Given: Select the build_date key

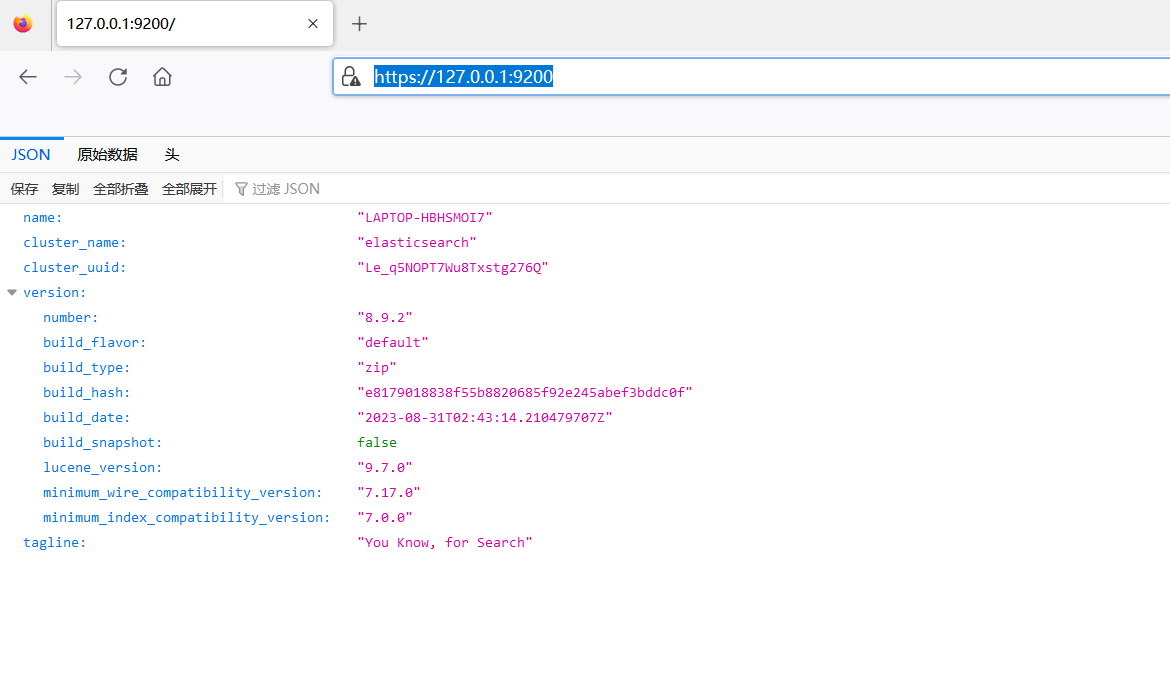Looking at the screenshot, I should [87, 417].
